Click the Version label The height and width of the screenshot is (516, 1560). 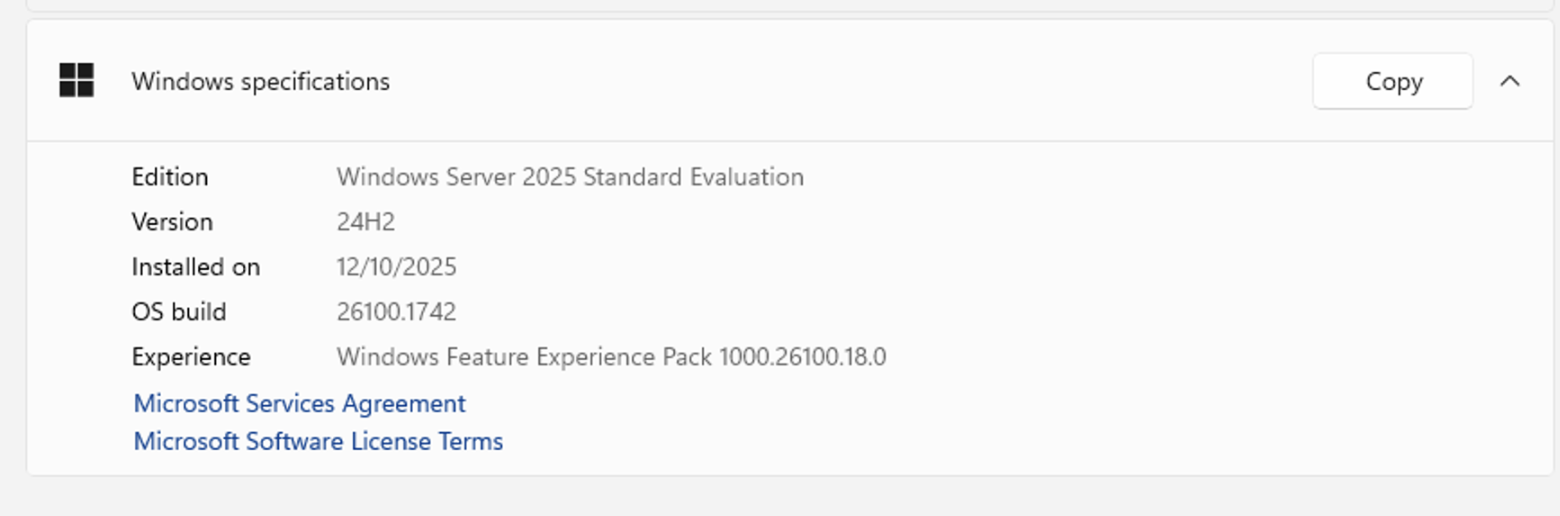click(x=172, y=222)
